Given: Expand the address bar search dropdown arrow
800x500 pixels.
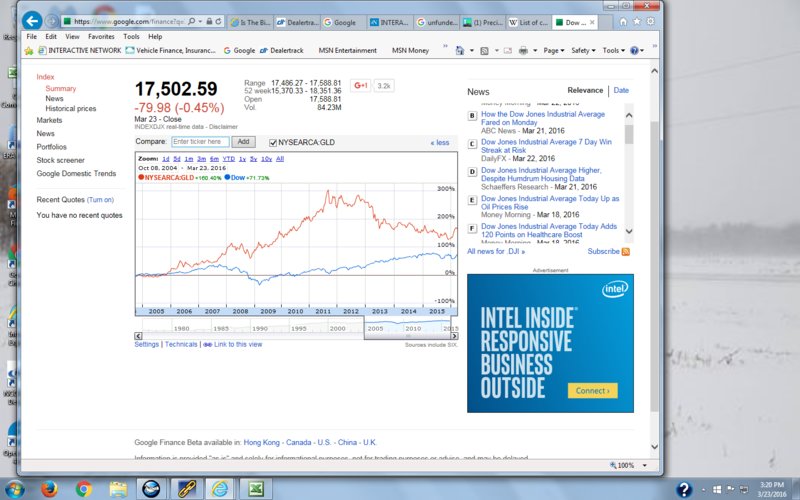Looking at the screenshot, I should coord(201,21).
